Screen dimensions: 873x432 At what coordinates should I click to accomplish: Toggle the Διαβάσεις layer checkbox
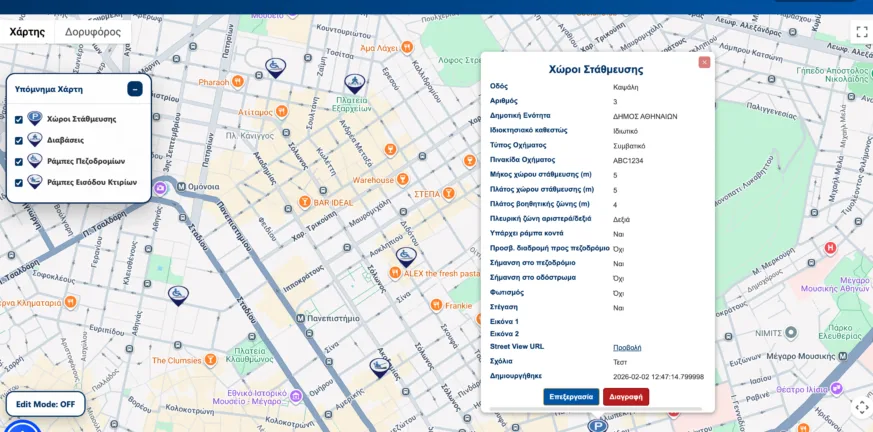pos(19,140)
